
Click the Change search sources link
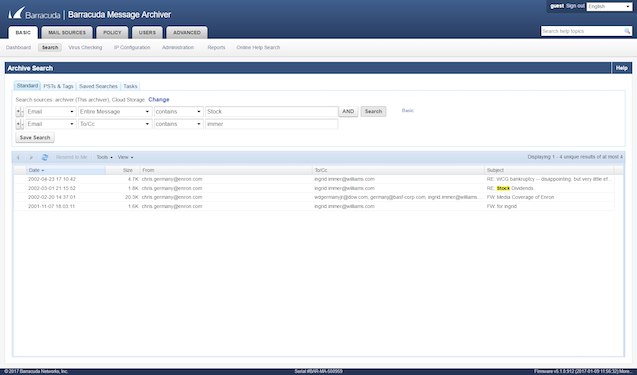click(x=159, y=100)
